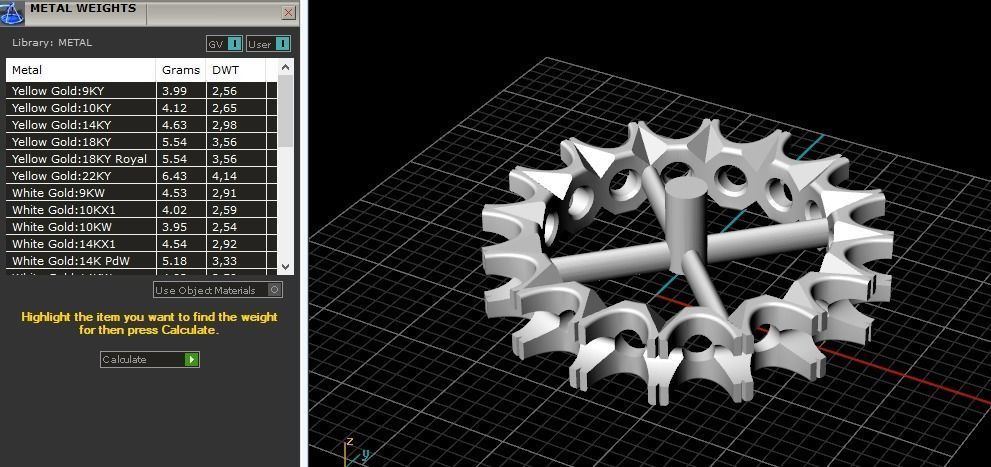This screenshot has height=467, width=991.
Task: Click the 2,56 DWT cell
Action: [x=236, y=91]
